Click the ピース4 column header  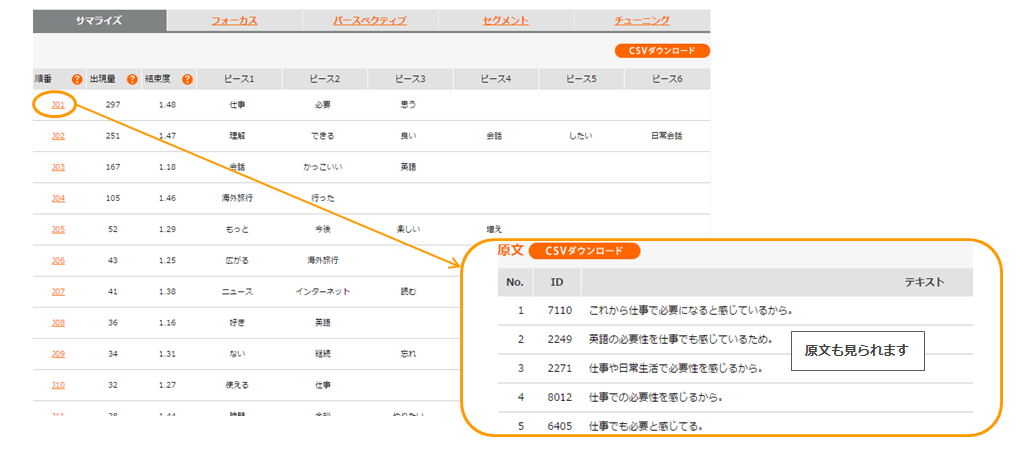pos(496,79)
